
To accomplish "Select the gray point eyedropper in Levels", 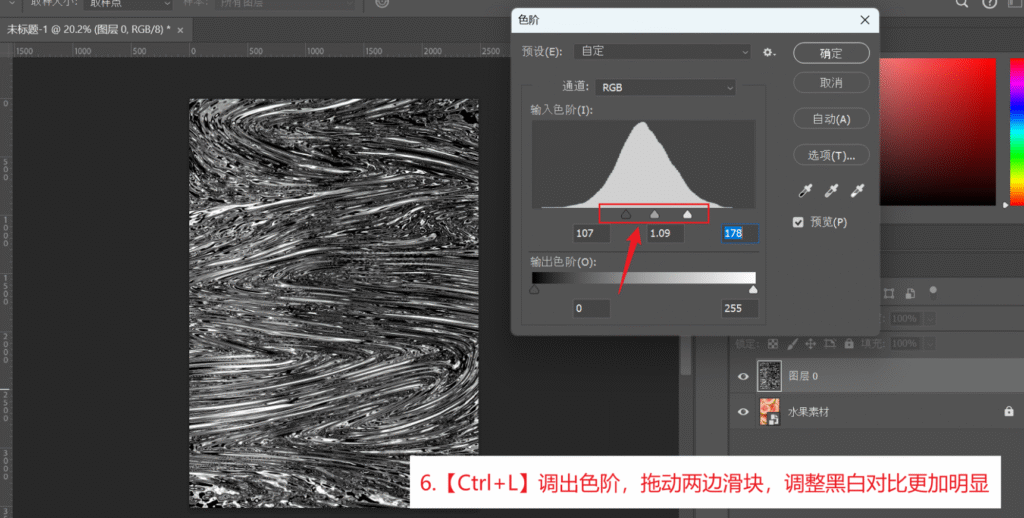I will click(x=831, y=190).
